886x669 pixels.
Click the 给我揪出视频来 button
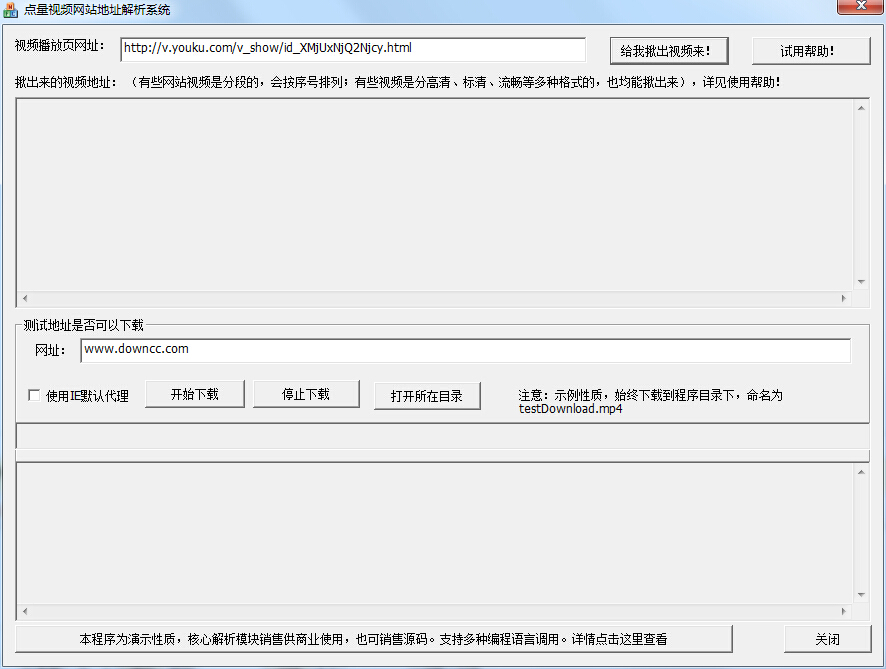coord(667,50)
